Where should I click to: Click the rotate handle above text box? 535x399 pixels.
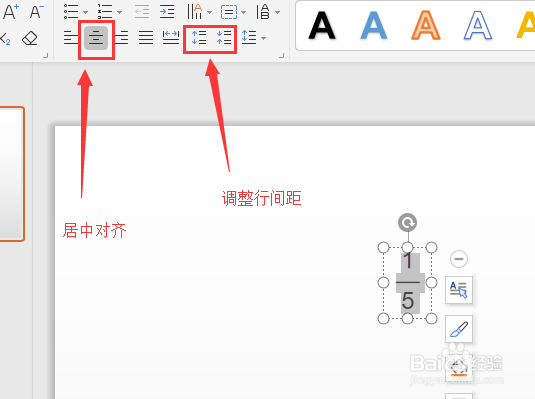[407, 223]
